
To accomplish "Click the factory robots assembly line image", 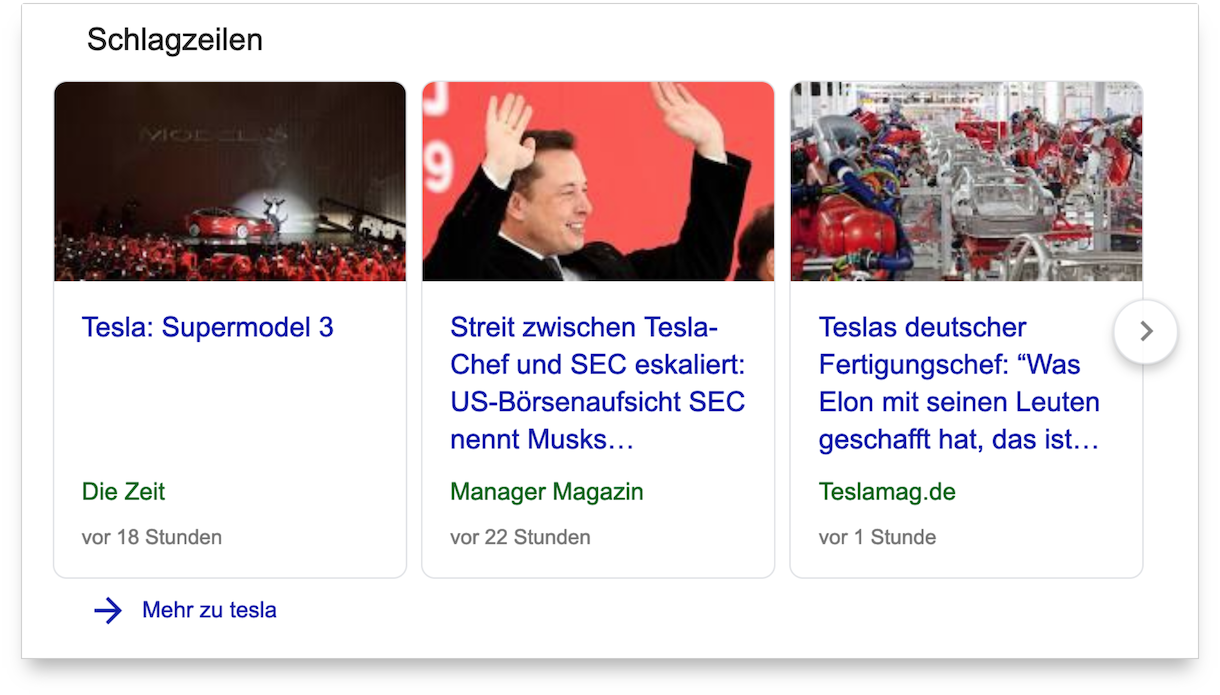I will click(966, 181).
